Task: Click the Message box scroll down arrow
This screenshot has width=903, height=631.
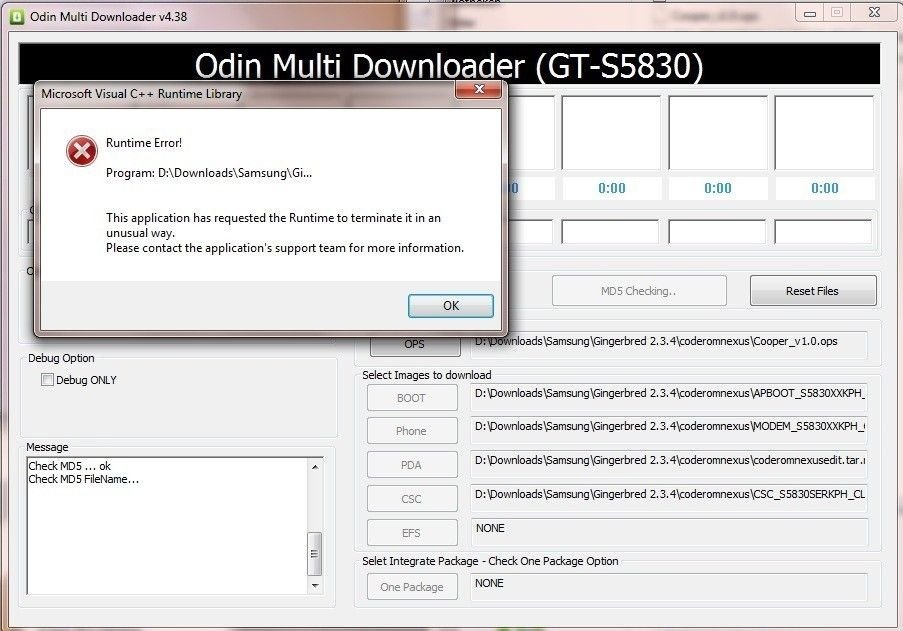Action: [315, 586]
